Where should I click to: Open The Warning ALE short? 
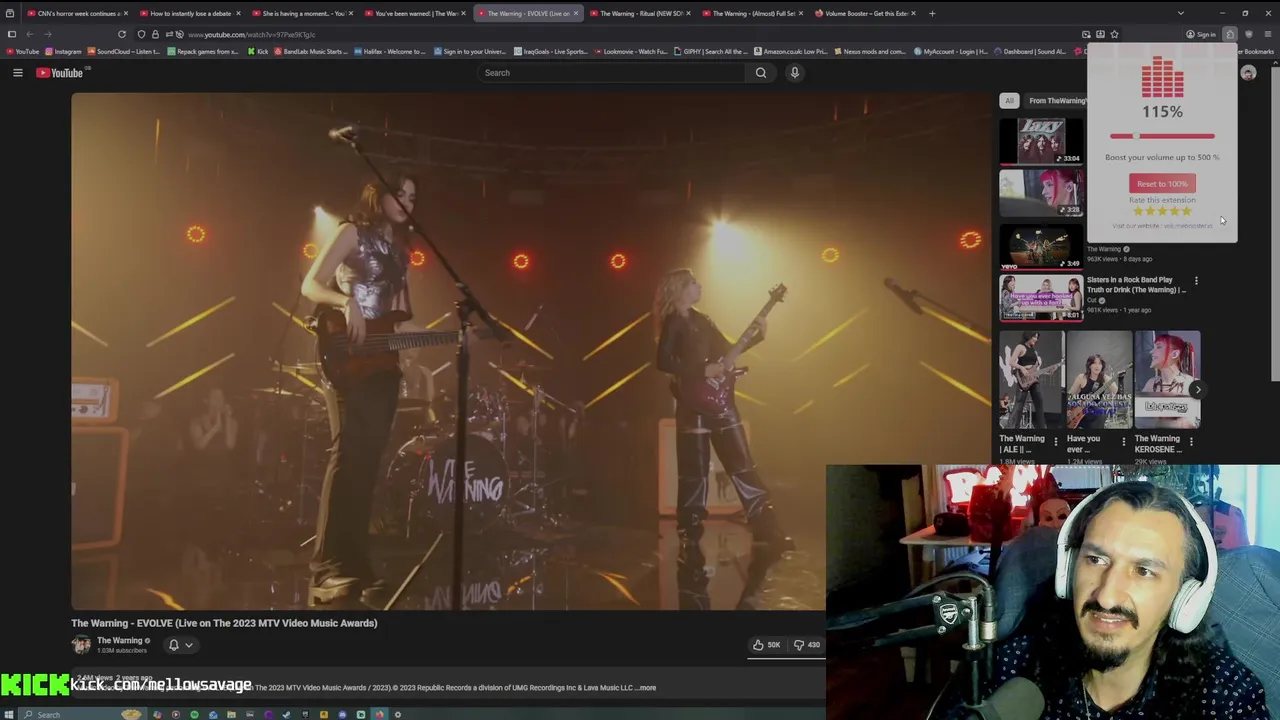point(1031,380)
